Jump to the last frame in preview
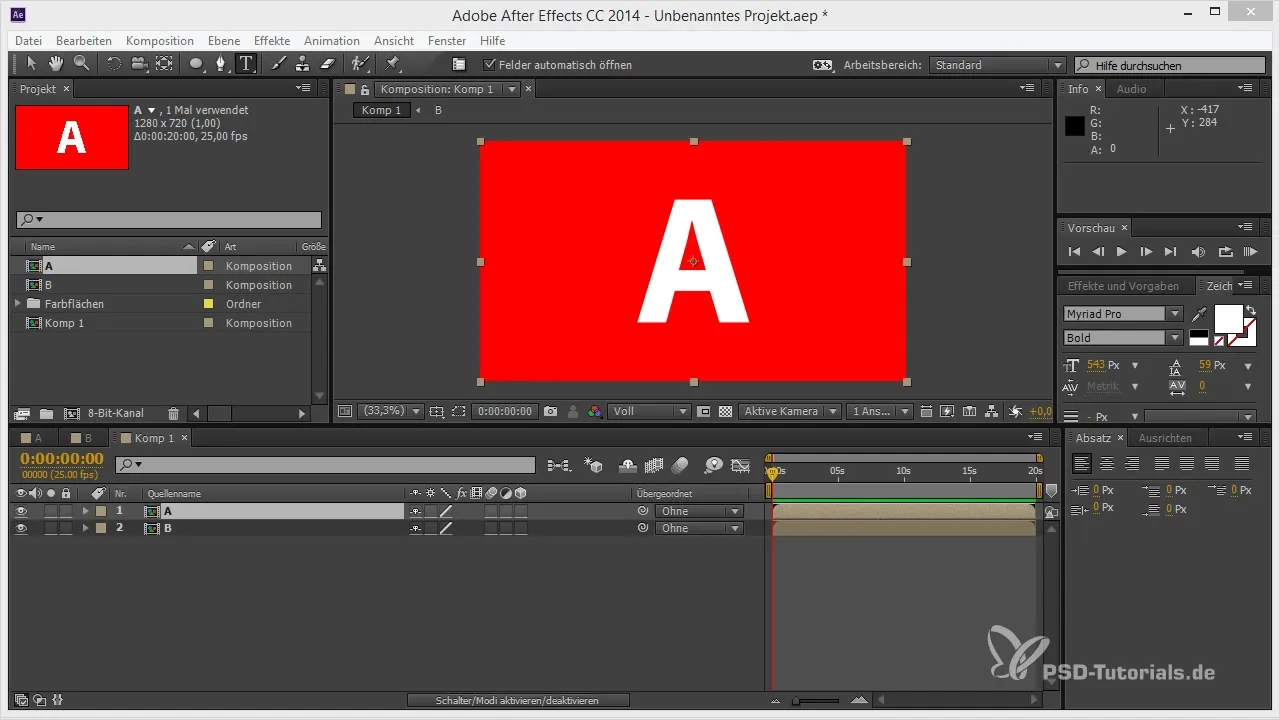1280x720 pixels. coord(1171,252)
